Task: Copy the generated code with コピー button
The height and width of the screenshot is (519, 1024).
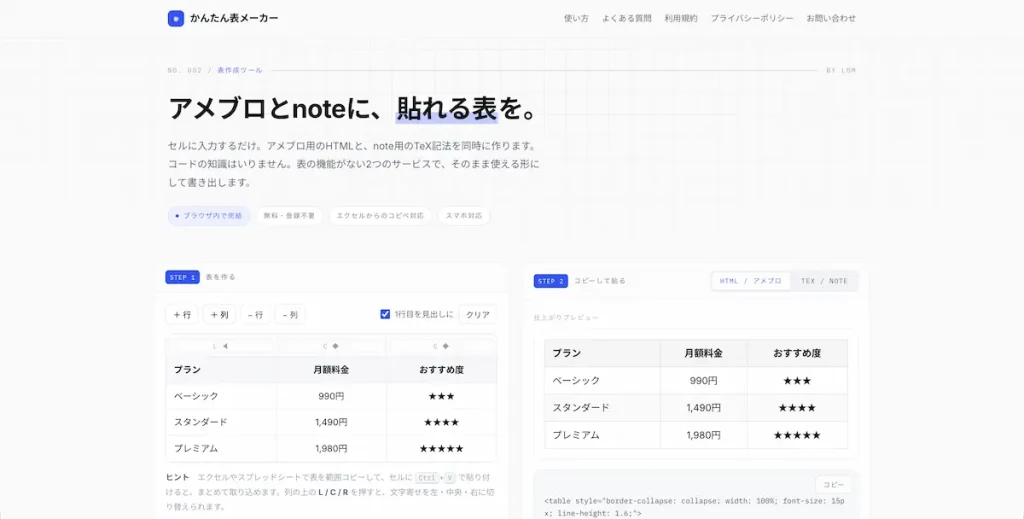Action: click(x=833, y=484)
